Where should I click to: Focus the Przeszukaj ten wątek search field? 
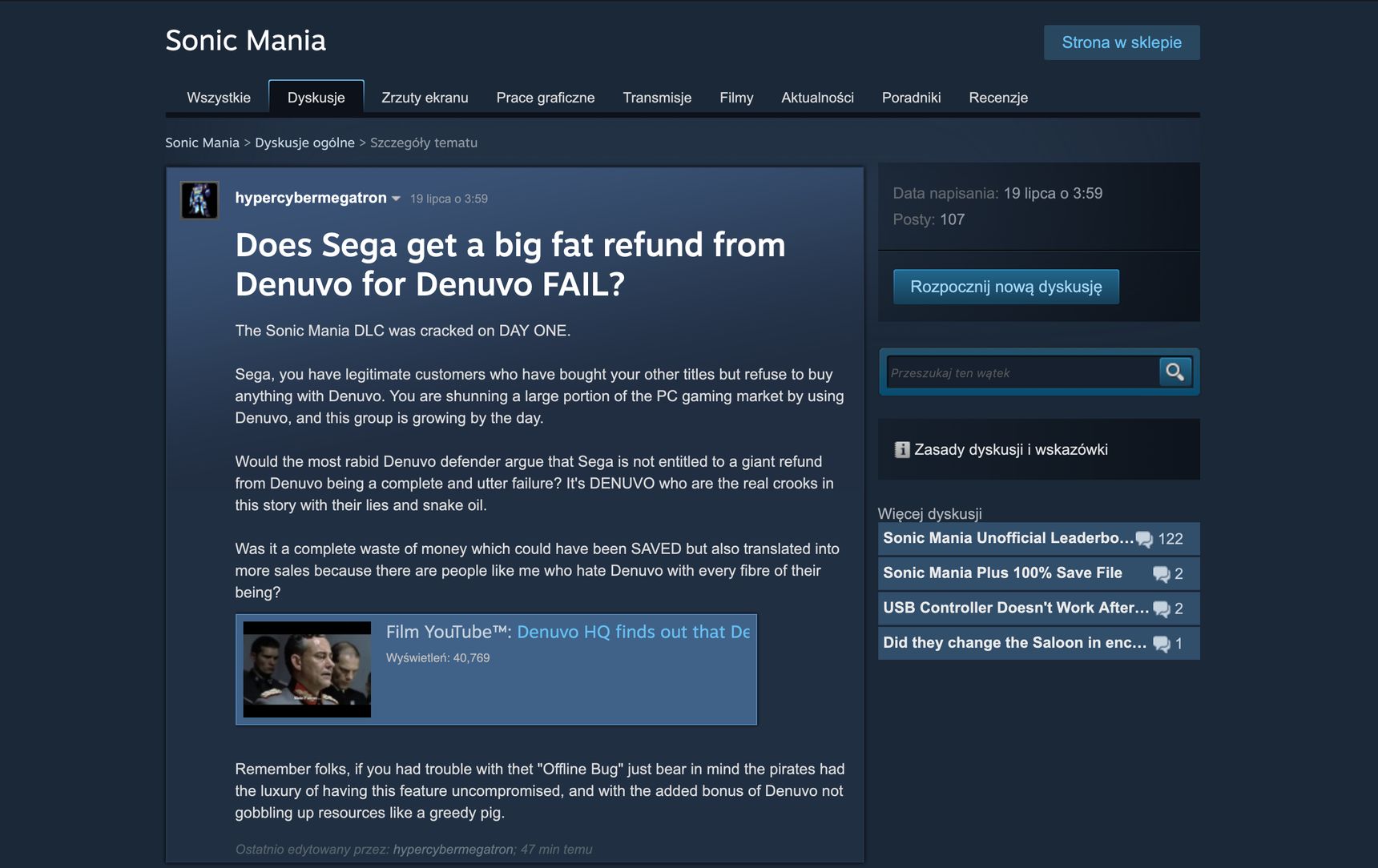tap(1022, 372)
